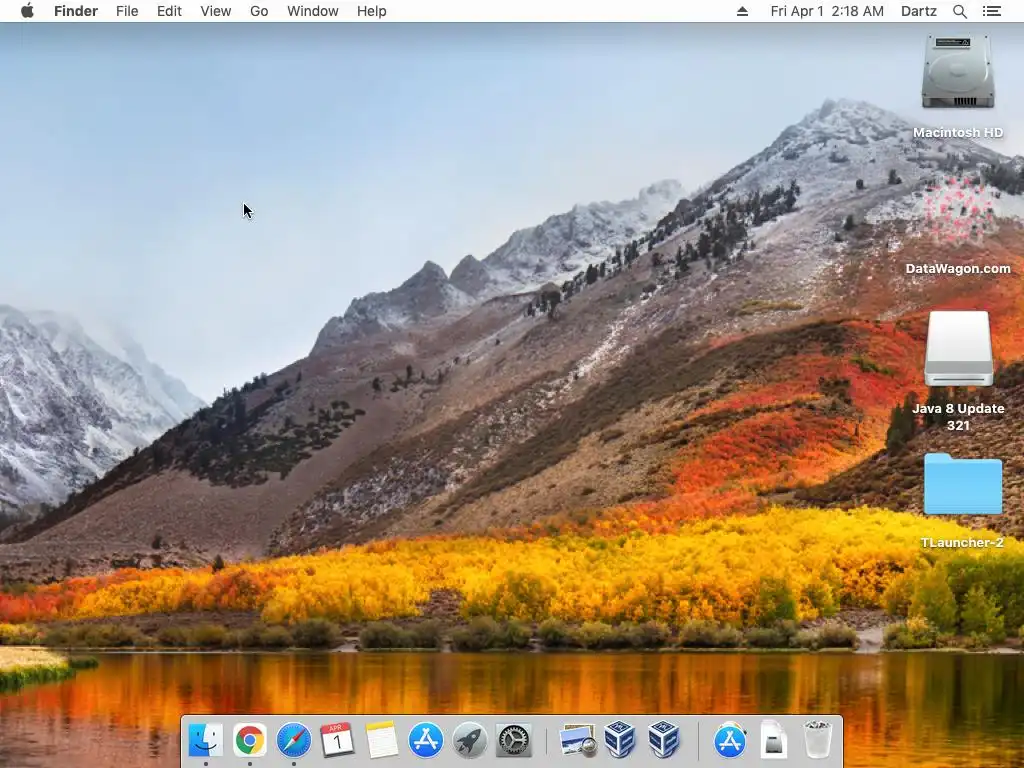Open the Notes app in the Dock

(381, 741)
